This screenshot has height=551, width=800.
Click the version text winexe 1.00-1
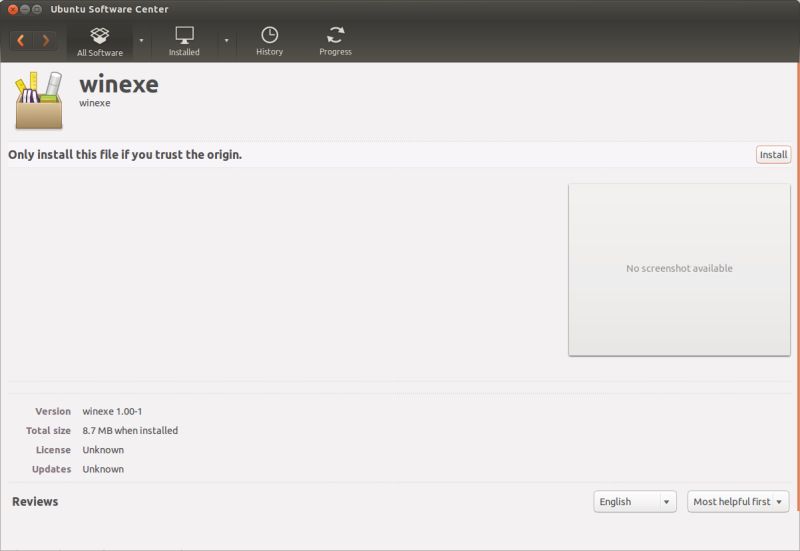coord(112,411)
